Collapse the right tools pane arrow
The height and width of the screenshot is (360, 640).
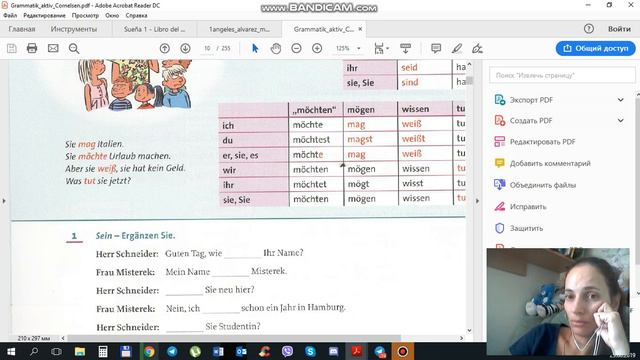pos(477,201)
